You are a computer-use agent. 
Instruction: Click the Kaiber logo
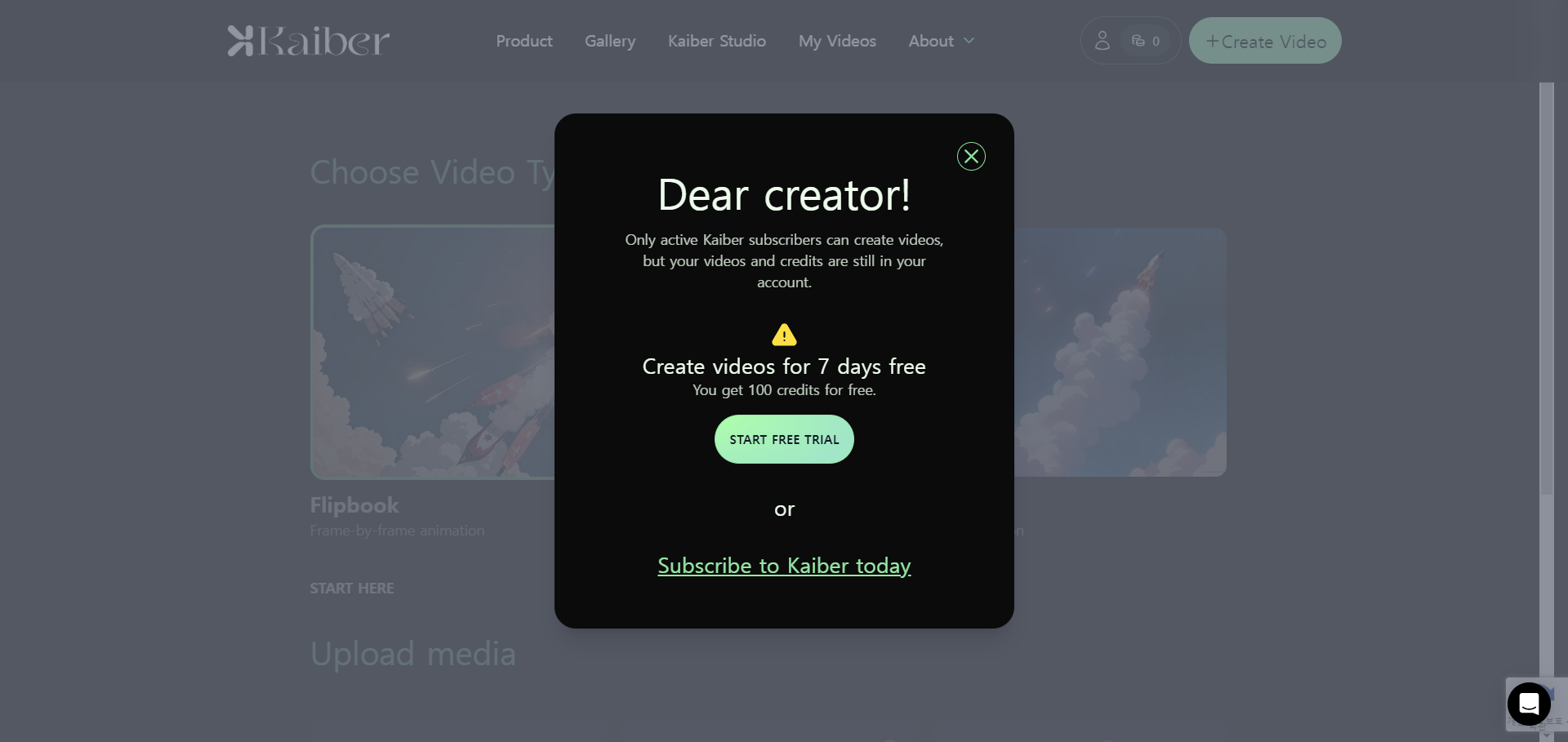309,41
